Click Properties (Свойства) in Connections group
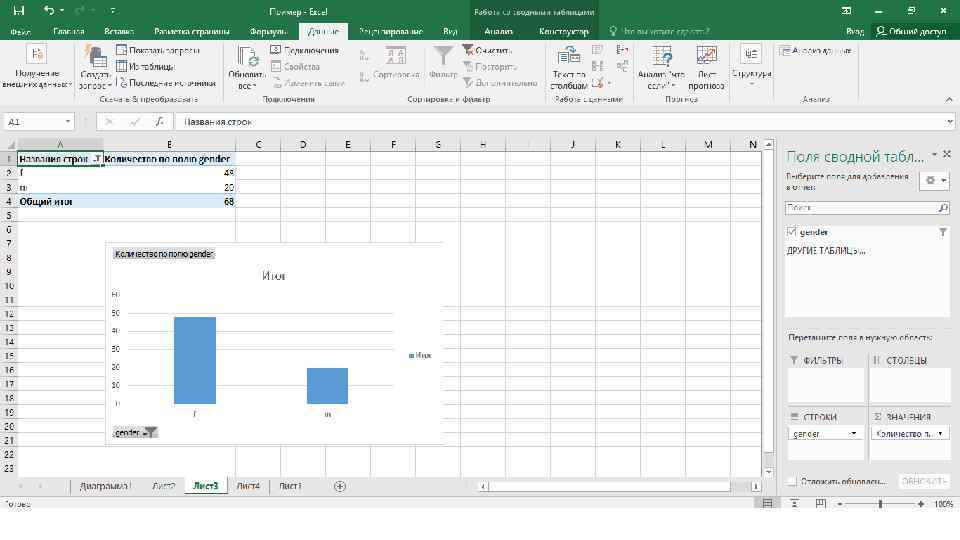The width and height of the screenshot is (960, 540). (x=296, y=66)
